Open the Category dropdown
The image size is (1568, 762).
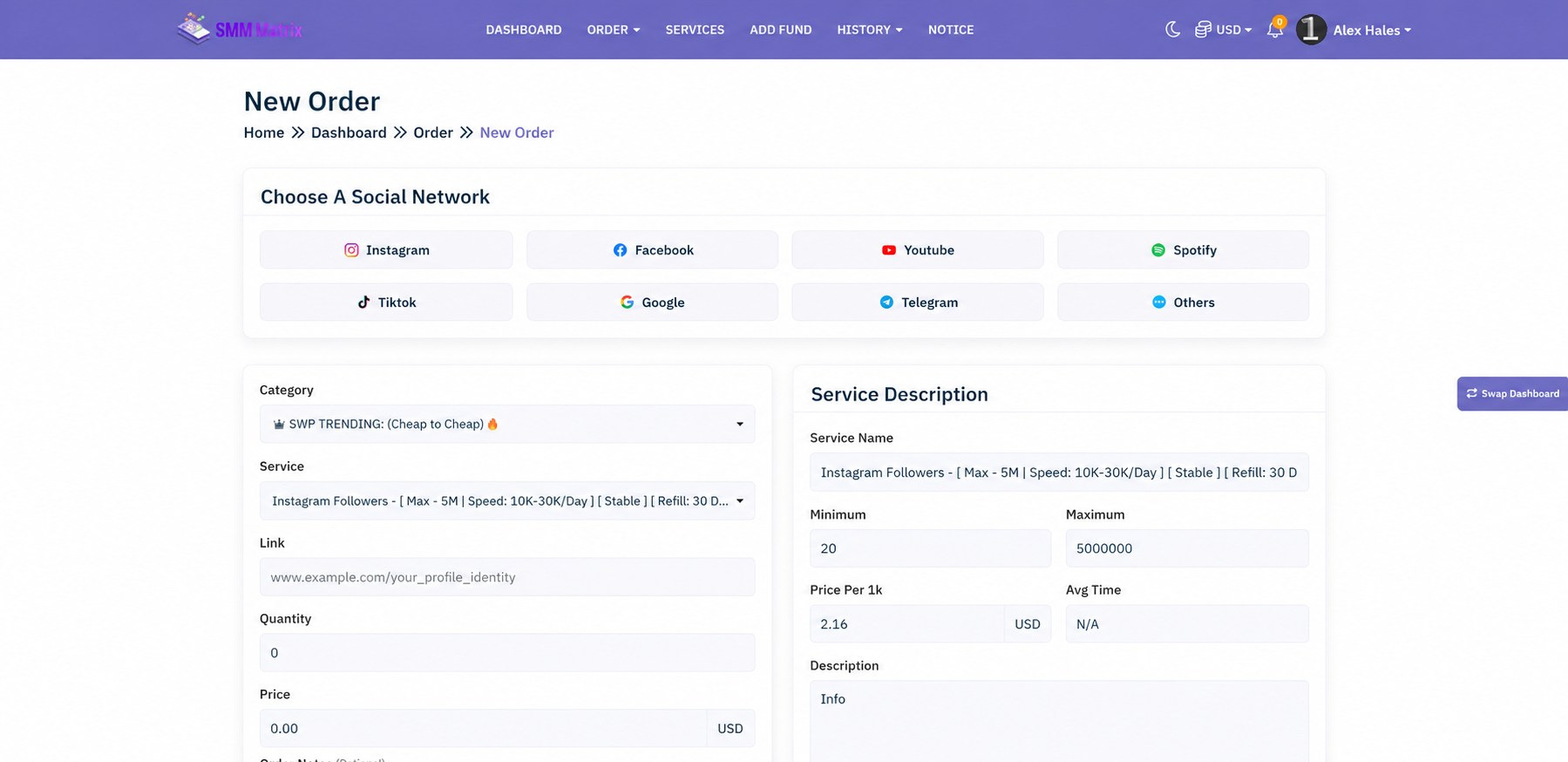tap(507, 425)
